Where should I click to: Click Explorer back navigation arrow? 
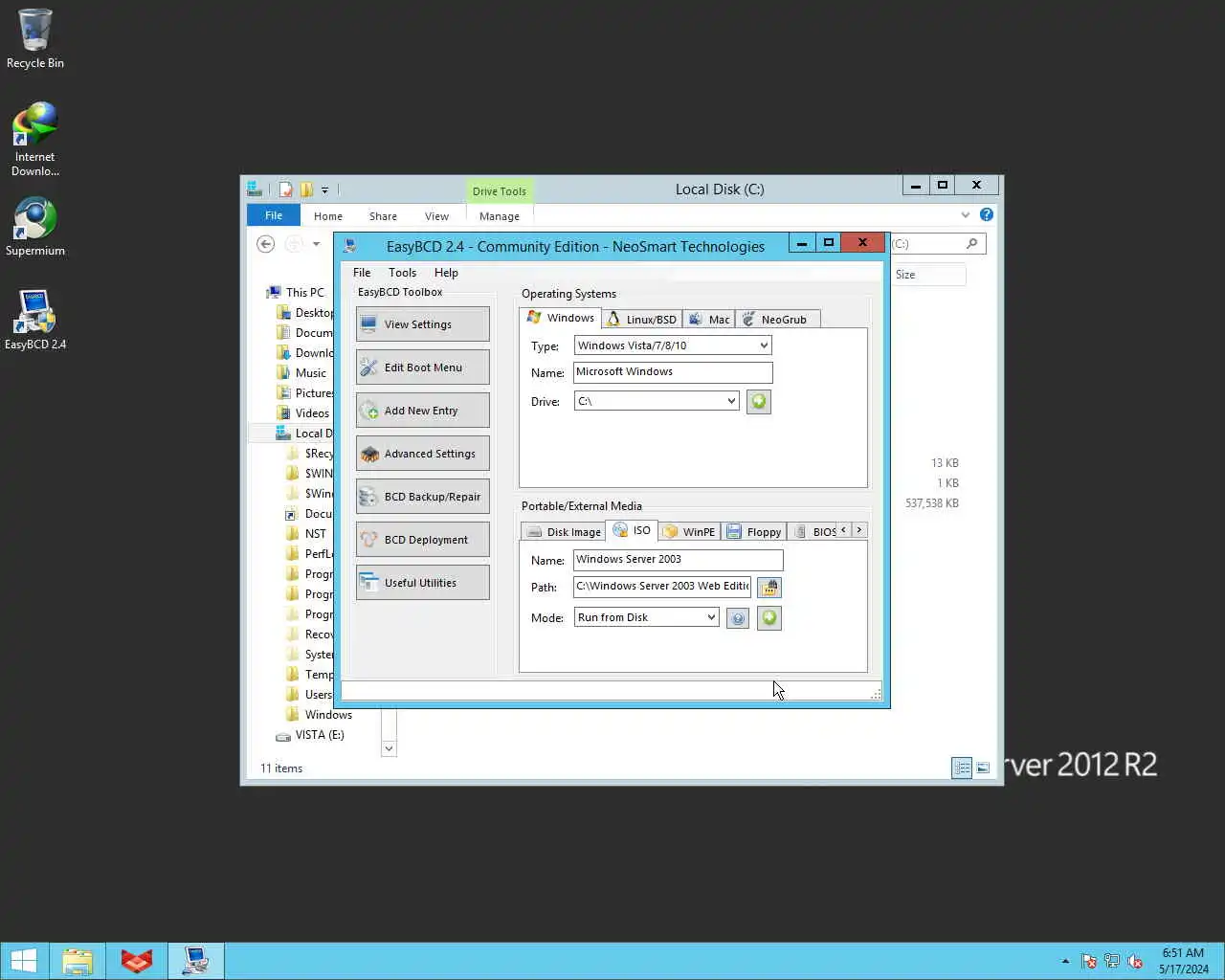click(x=266, y=244)
